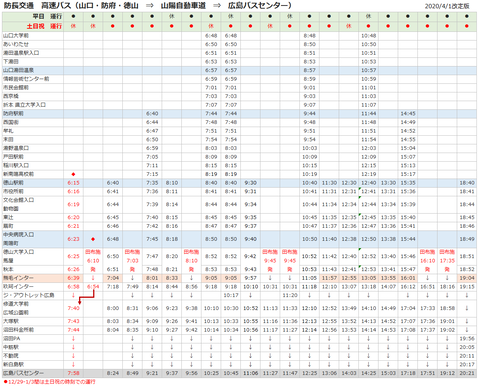
Task: Click the red footnote about 12/29-1/3 operation
Action: [49, 381]
